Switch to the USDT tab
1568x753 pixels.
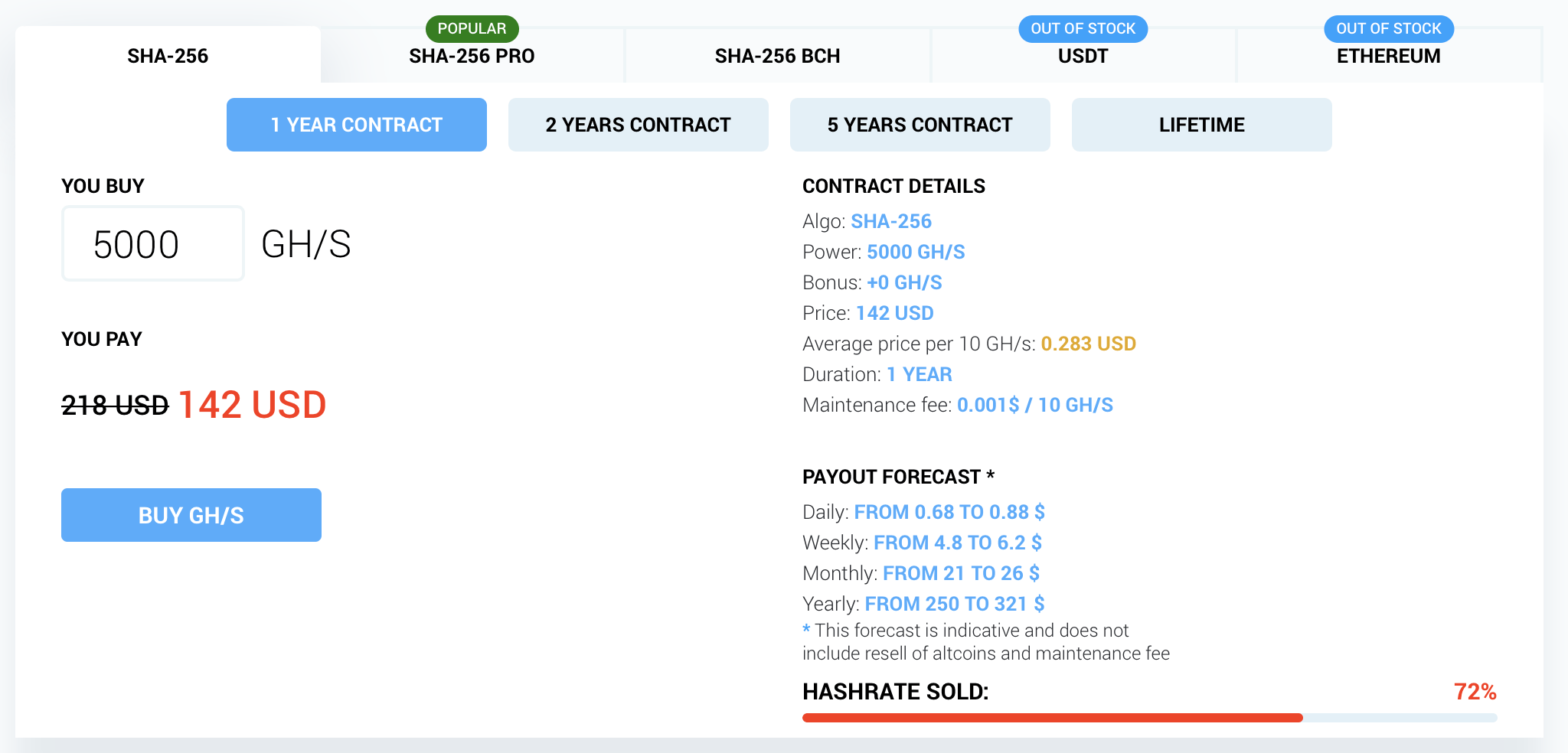tap(1083, 56)
